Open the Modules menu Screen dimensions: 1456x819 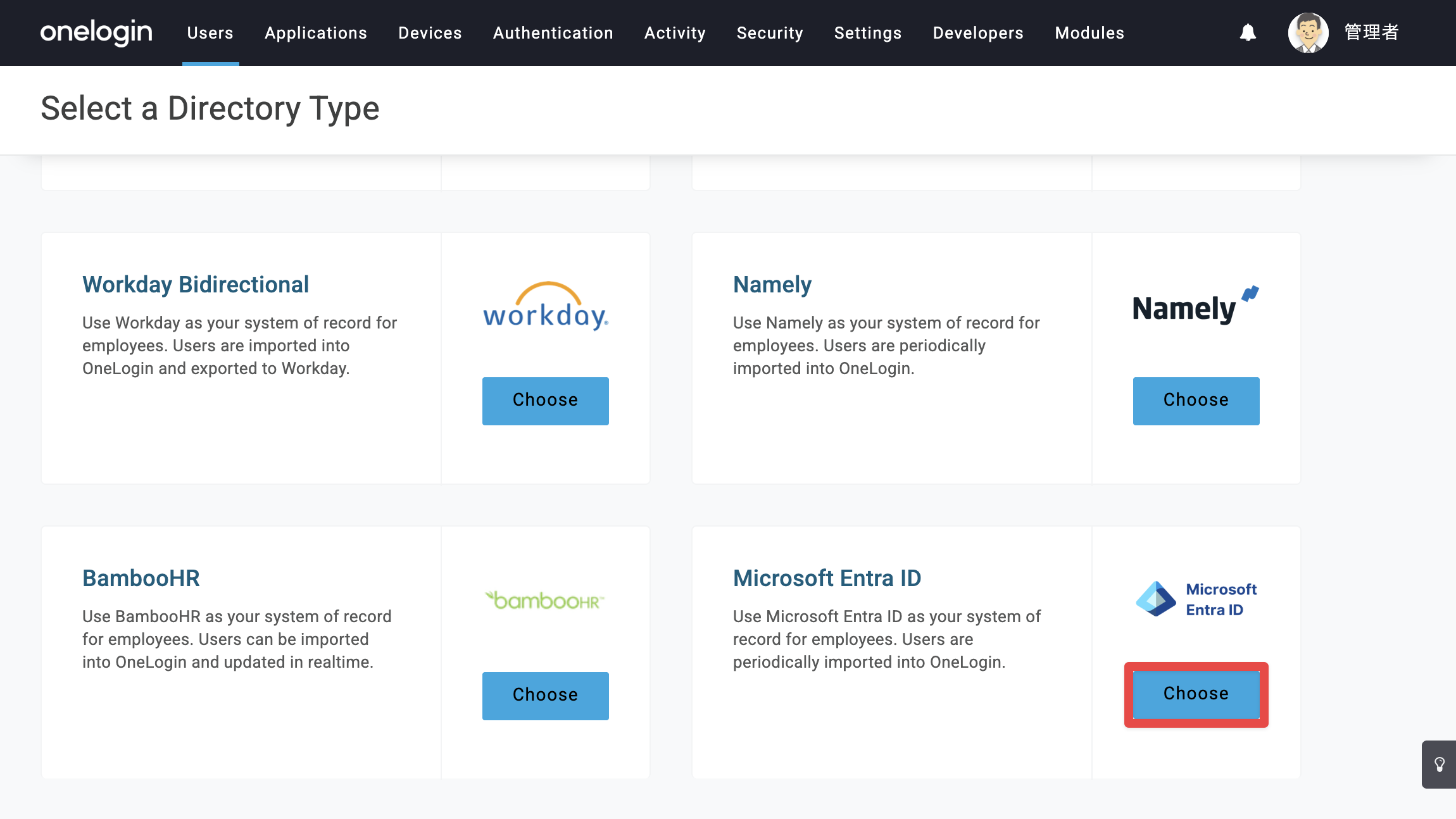tap(1089, 33)
